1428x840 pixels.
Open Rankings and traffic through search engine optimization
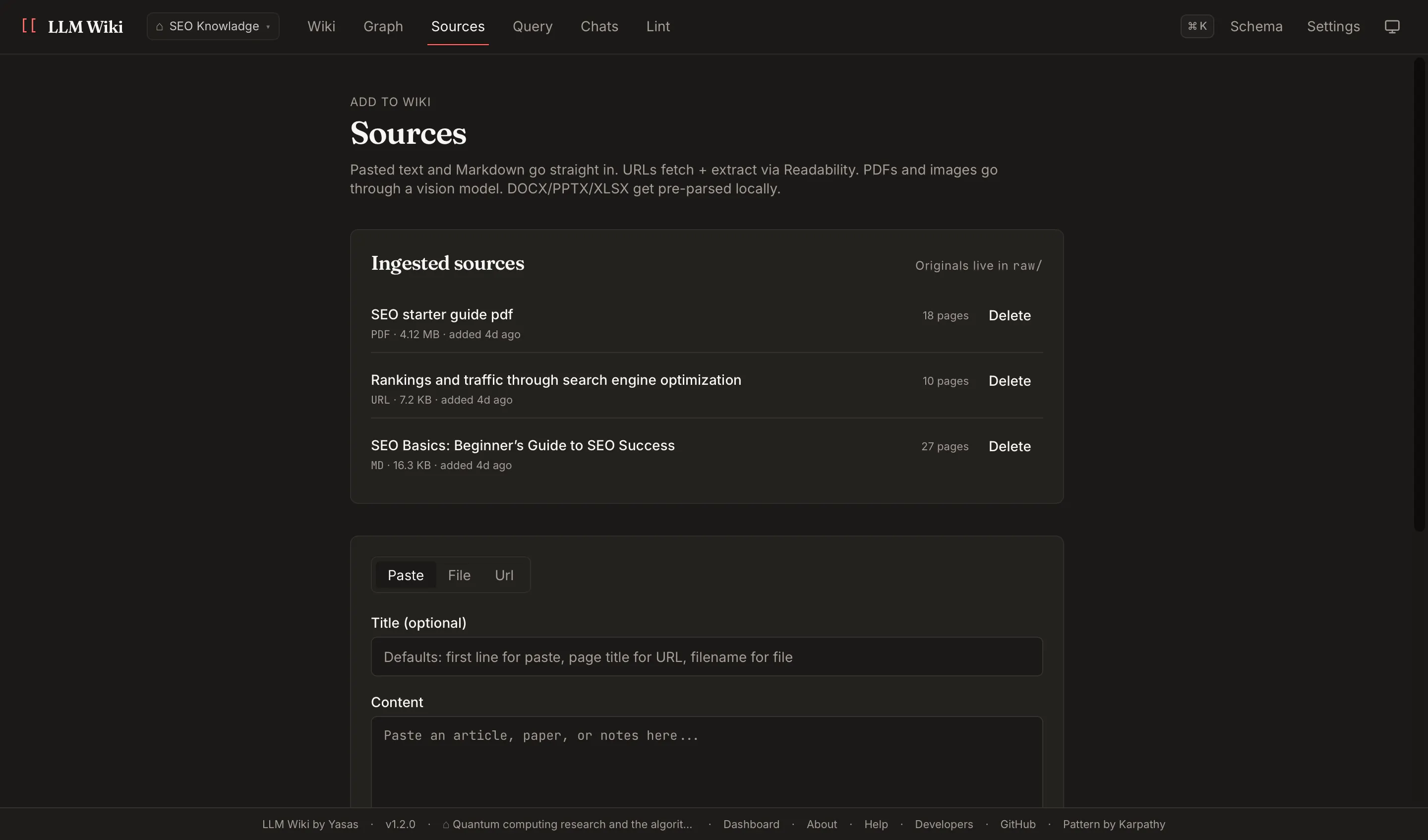pyautogui.click(x=556, y=380)
